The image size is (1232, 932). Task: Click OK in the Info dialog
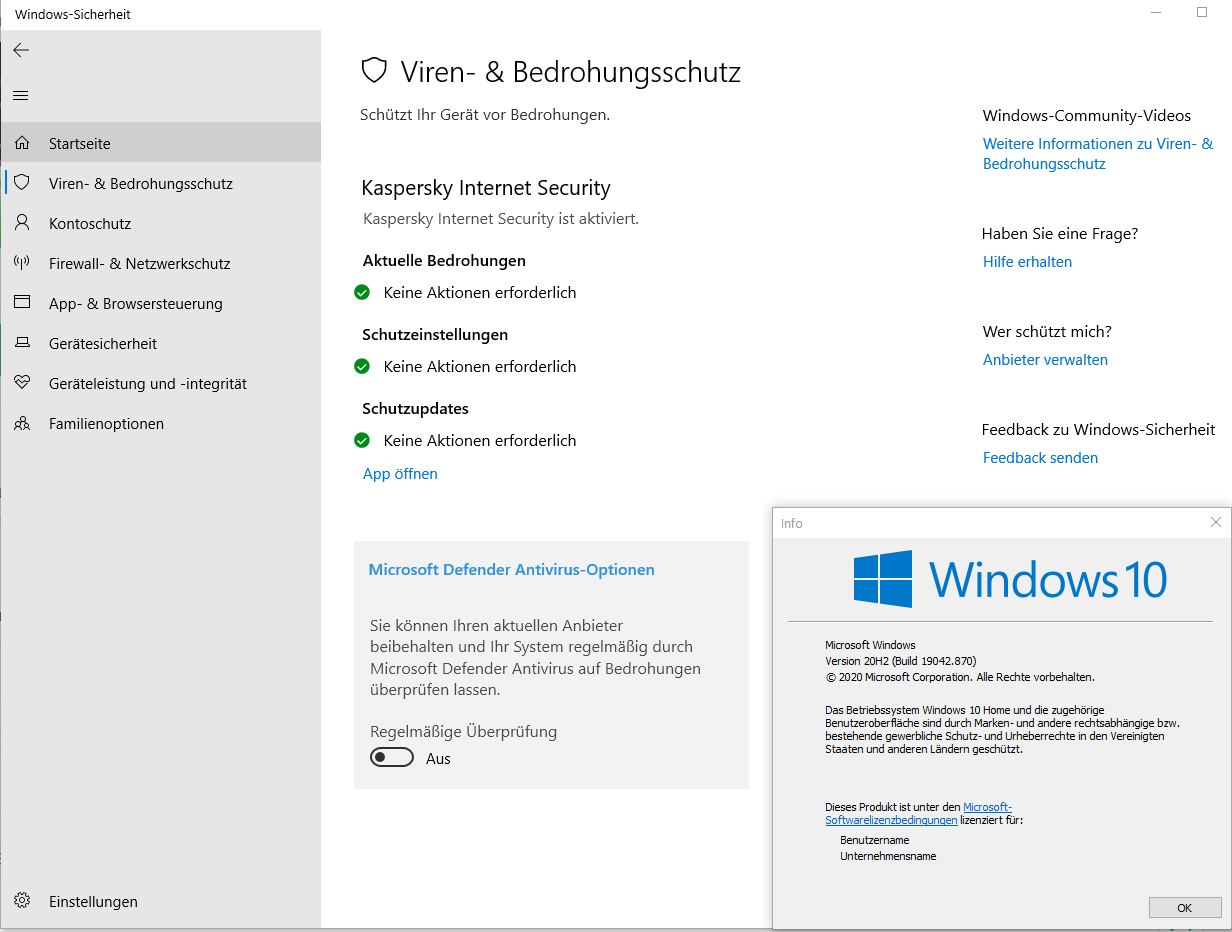[1185, 908]
